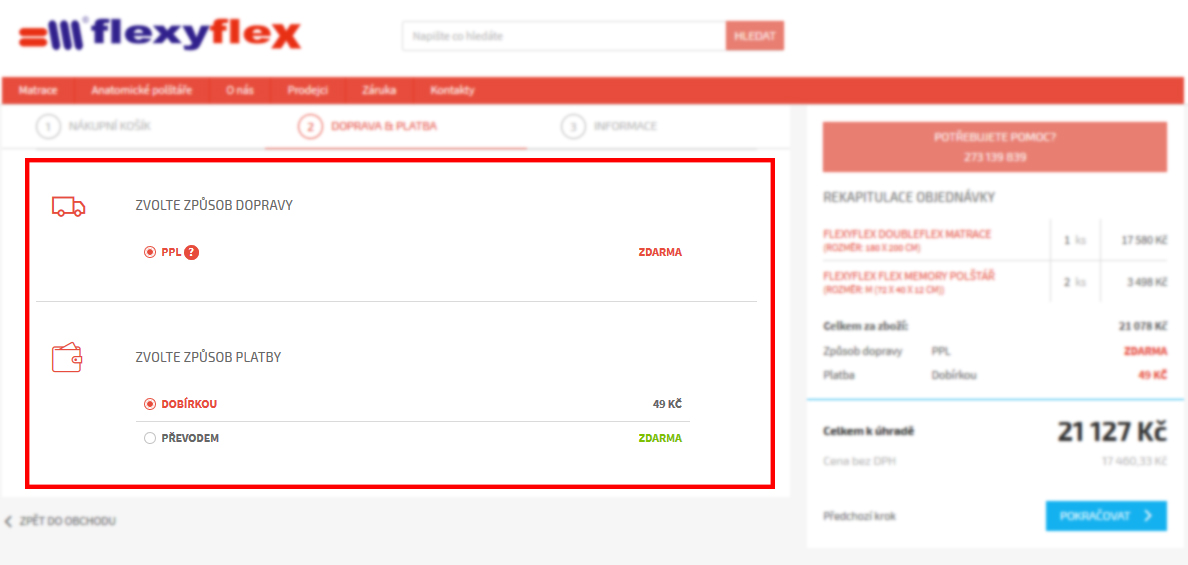The width and height of the screenshot is (1188, 565).
Task: Select the PPL delivery radio button
Action: [150, 252]
